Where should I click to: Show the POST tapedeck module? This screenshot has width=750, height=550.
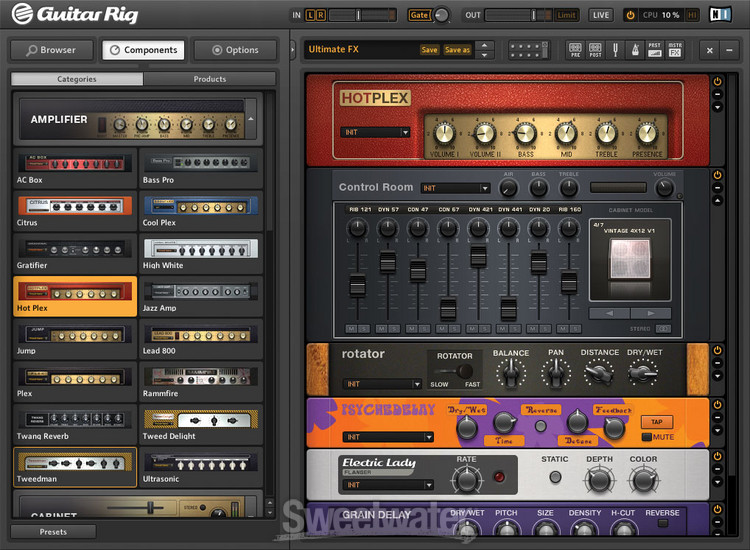tap(595, 49)
